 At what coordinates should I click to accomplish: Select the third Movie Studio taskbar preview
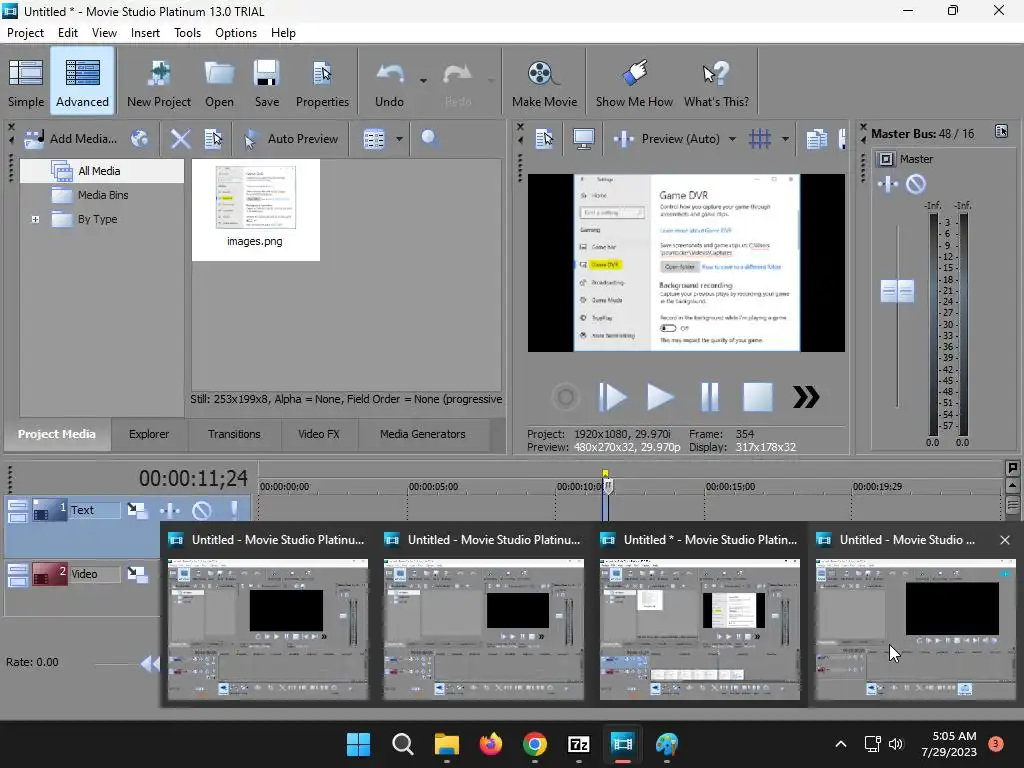point(699,616)
